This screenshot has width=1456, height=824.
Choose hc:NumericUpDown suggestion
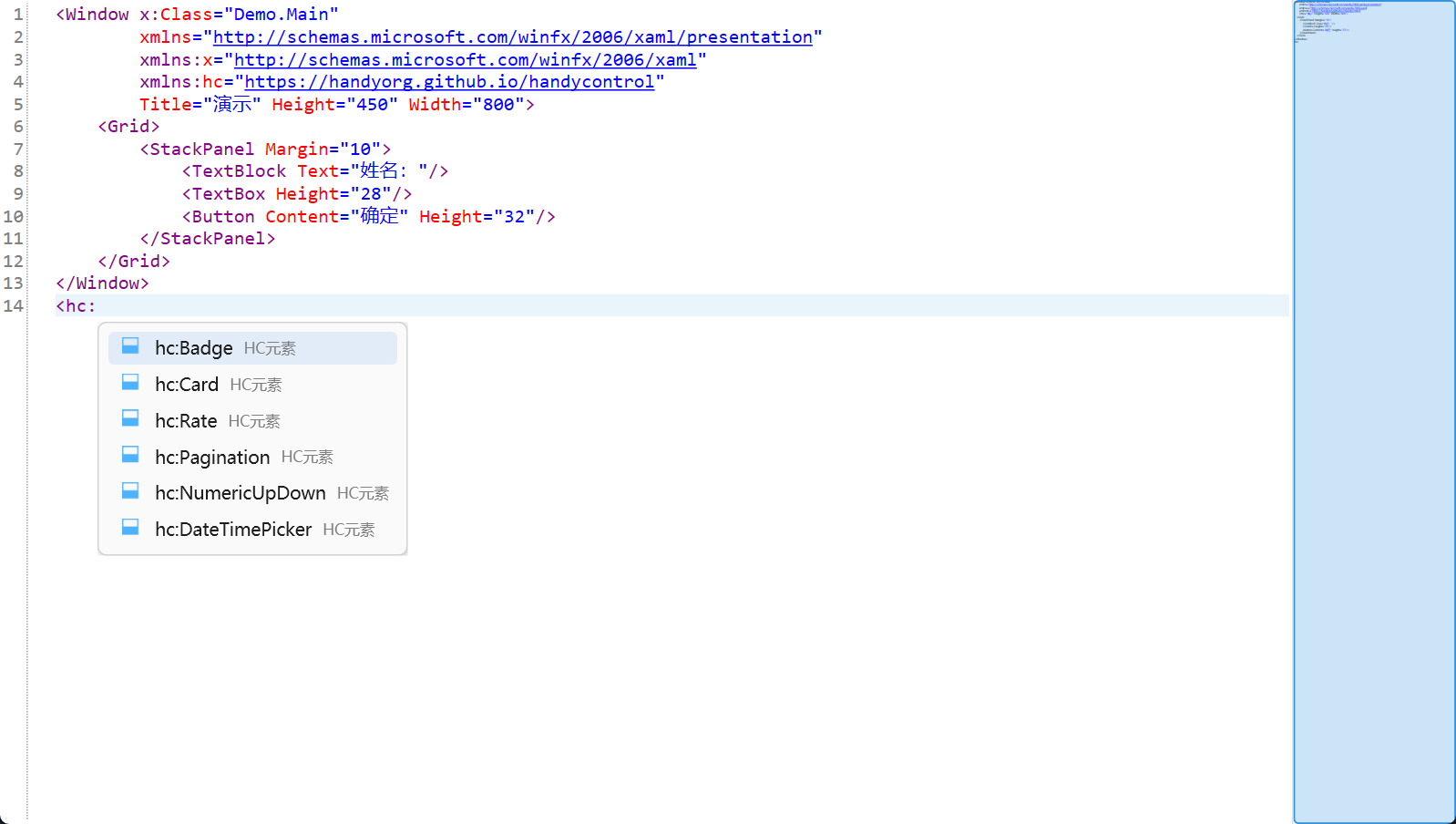click(252, 493)
